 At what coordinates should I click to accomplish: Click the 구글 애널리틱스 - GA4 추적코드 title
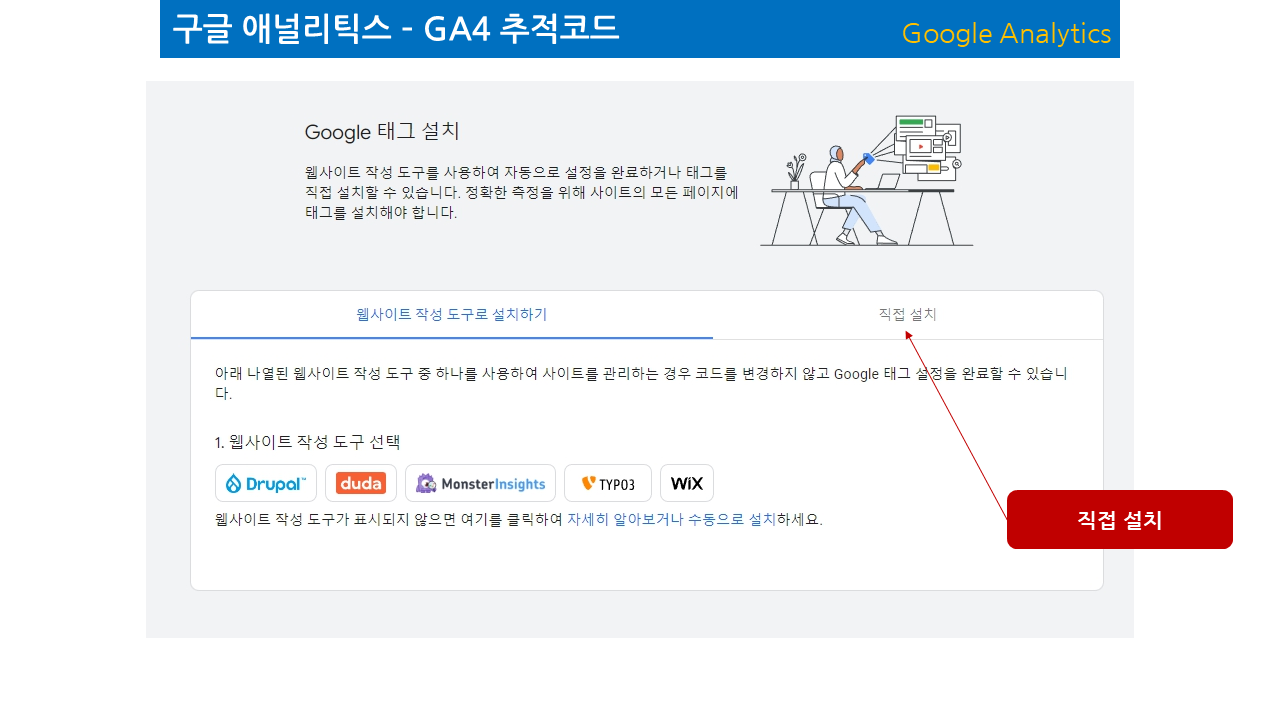395,28
